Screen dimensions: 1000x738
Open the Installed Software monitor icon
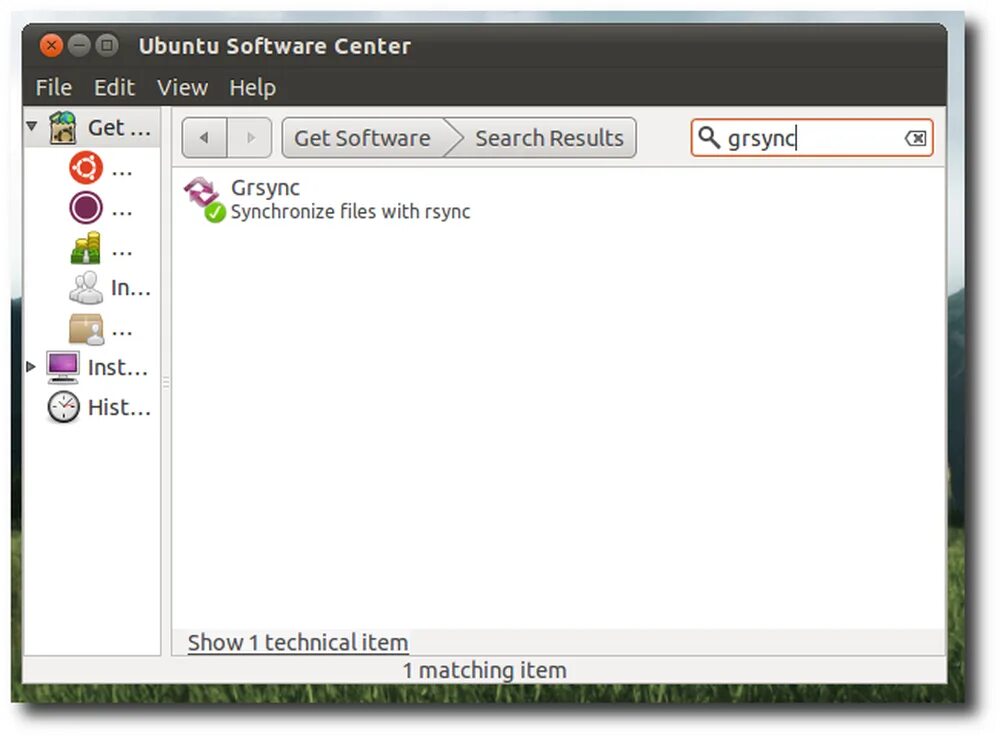(x=62, y=367)
